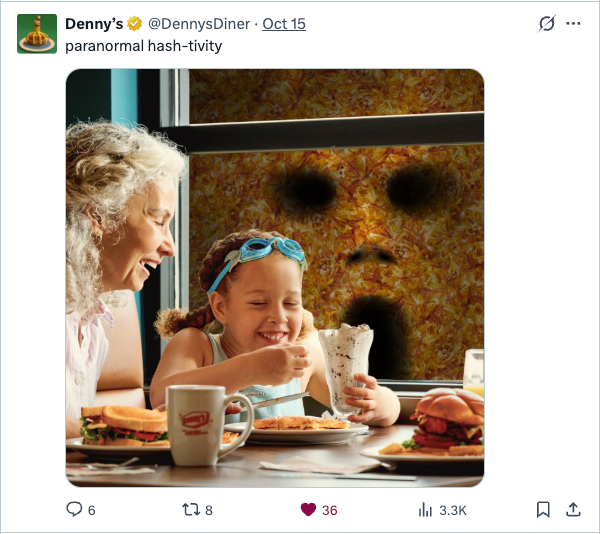This screenshot has height=534, width=601.
Task: Click the reply count 6
Action: point(91,511)
